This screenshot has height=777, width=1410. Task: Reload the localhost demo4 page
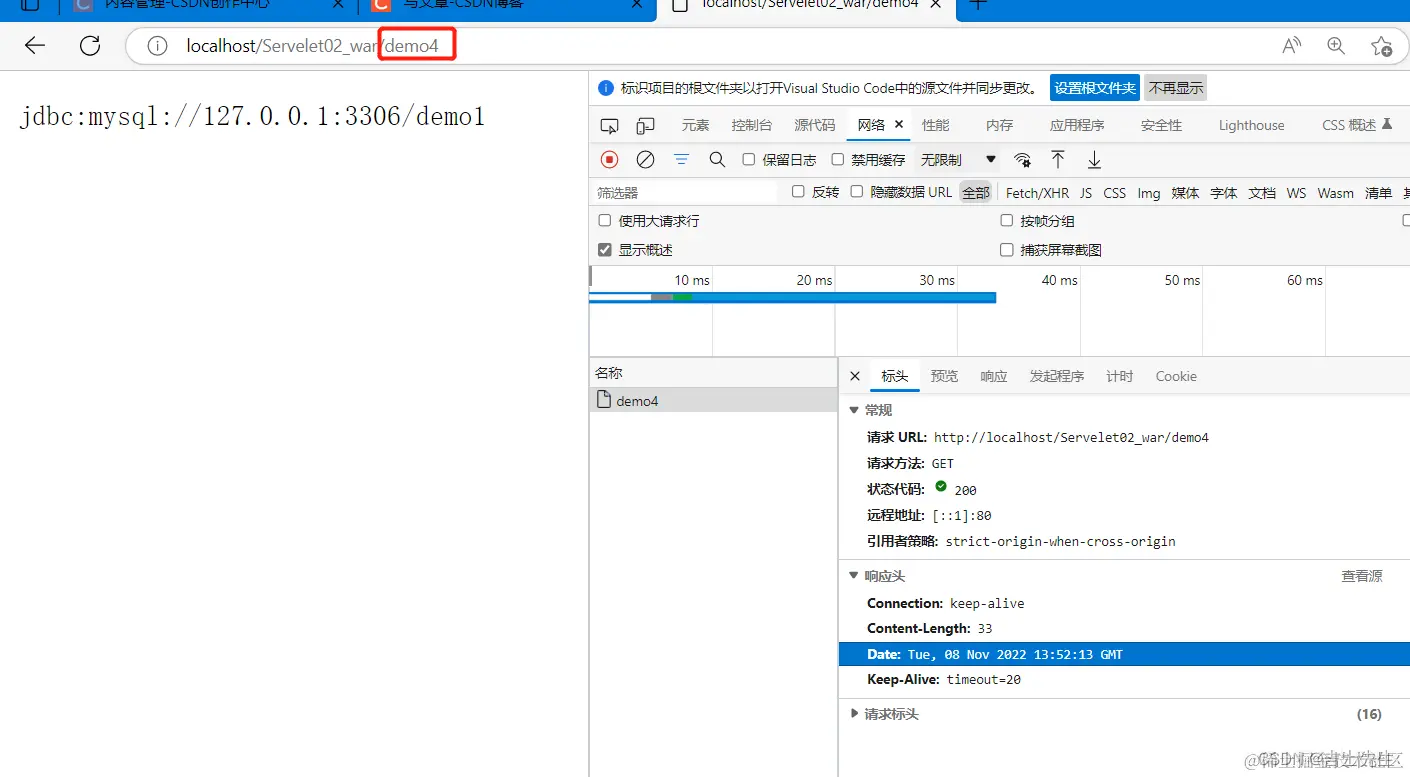[x=90, y=45]
